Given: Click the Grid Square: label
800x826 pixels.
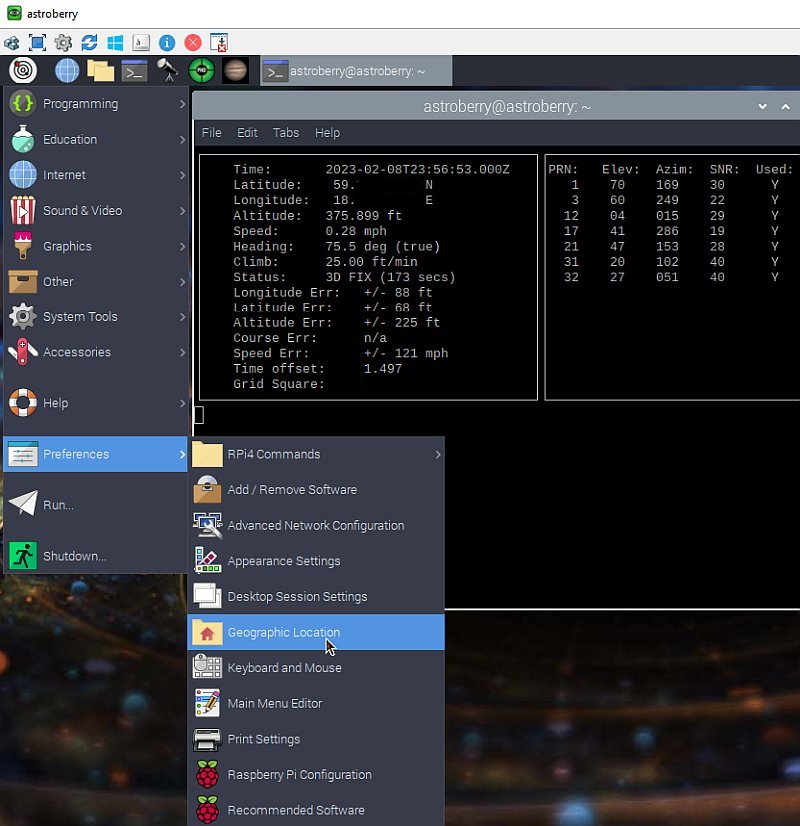Looking at the screenshot, I should (x=279, y=384).
